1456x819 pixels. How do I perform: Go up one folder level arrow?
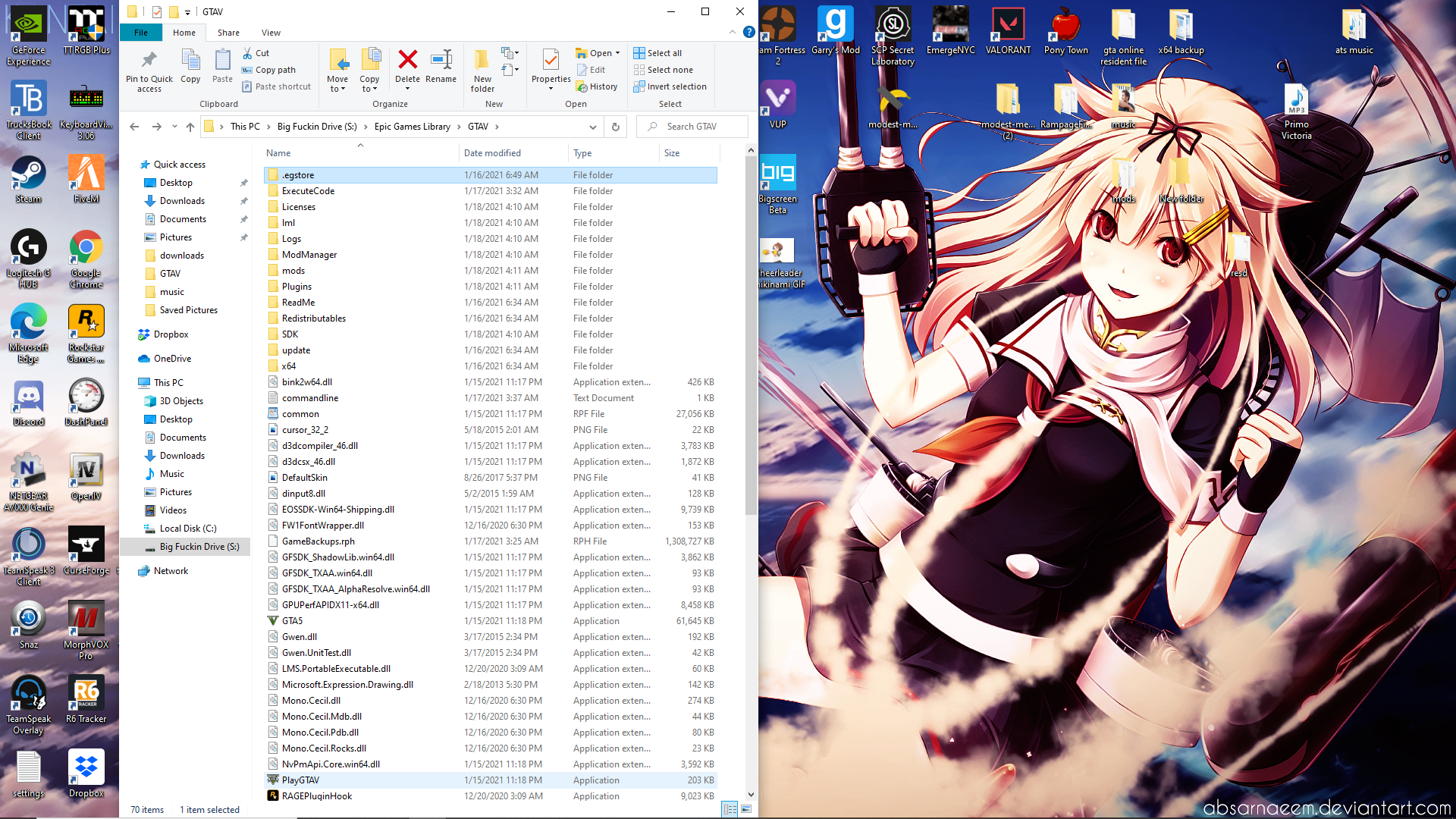tap(190, 127)
